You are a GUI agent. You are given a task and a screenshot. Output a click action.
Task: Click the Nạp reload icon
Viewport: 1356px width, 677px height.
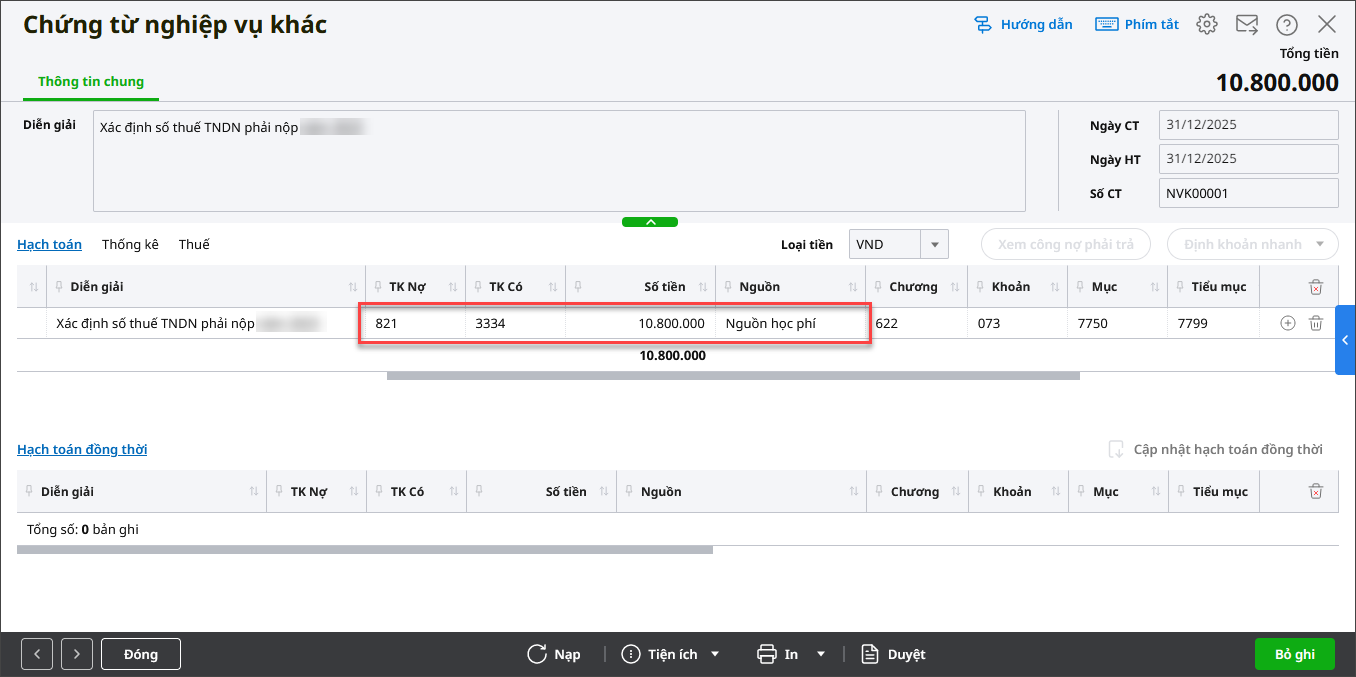click(538, 654)
